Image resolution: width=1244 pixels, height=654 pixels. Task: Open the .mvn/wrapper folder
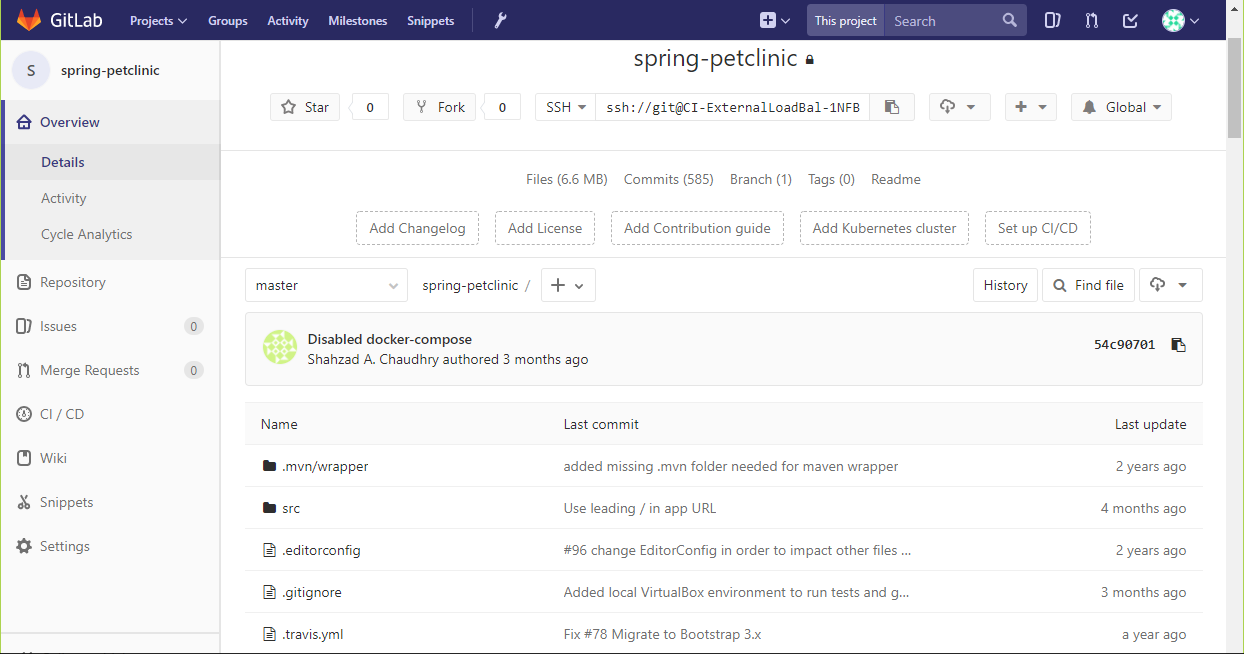pyautogui.click(x=325, y=466)
